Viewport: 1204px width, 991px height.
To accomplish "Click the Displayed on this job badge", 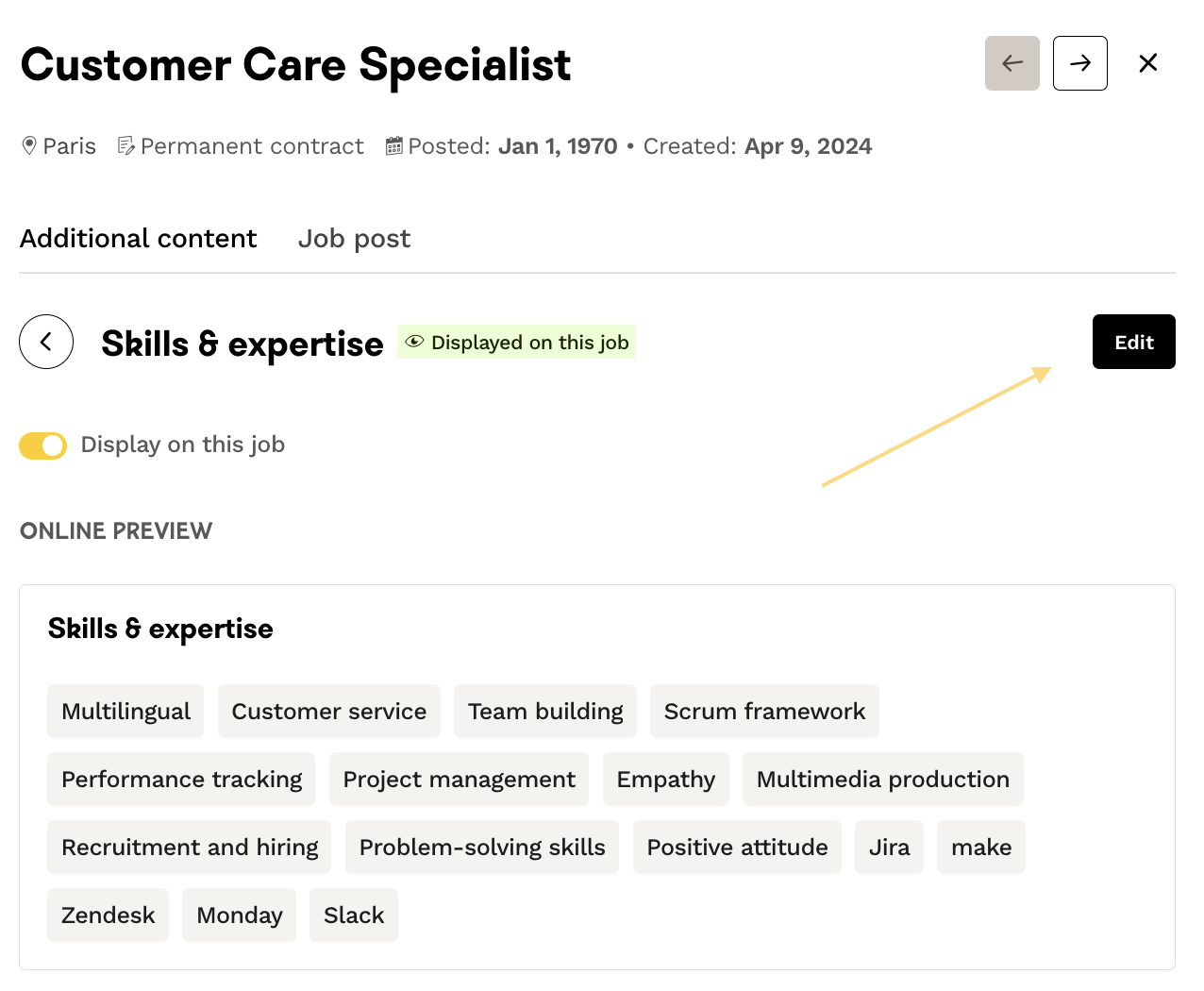I will coord(516,342).
